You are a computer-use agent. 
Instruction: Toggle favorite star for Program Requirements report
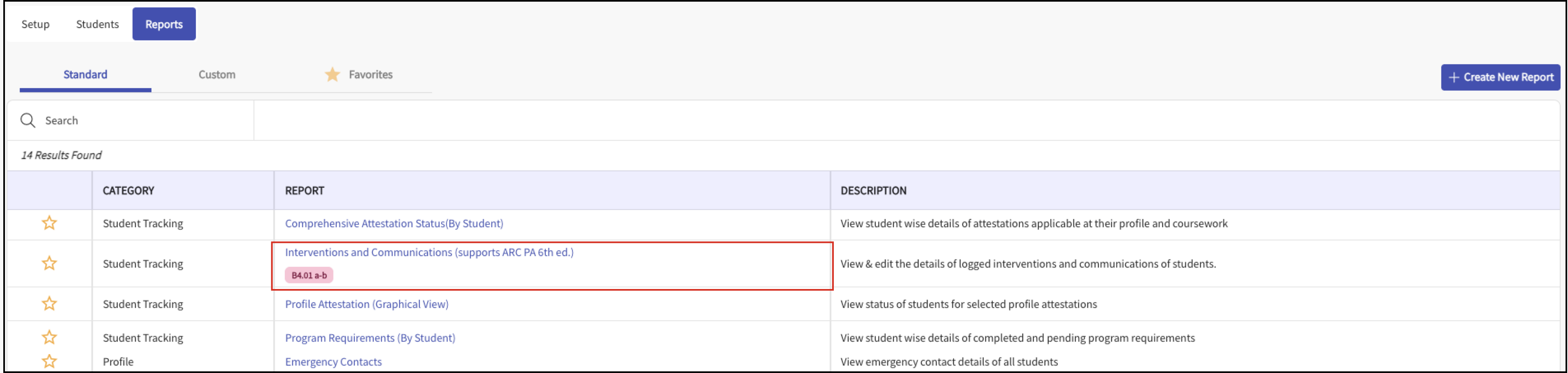pyautogui.click(x=49, y=338)
